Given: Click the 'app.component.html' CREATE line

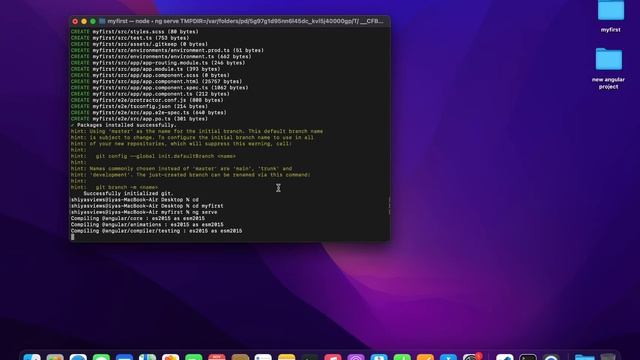Looking at the screenshot, I should click(x=156, y=82).
